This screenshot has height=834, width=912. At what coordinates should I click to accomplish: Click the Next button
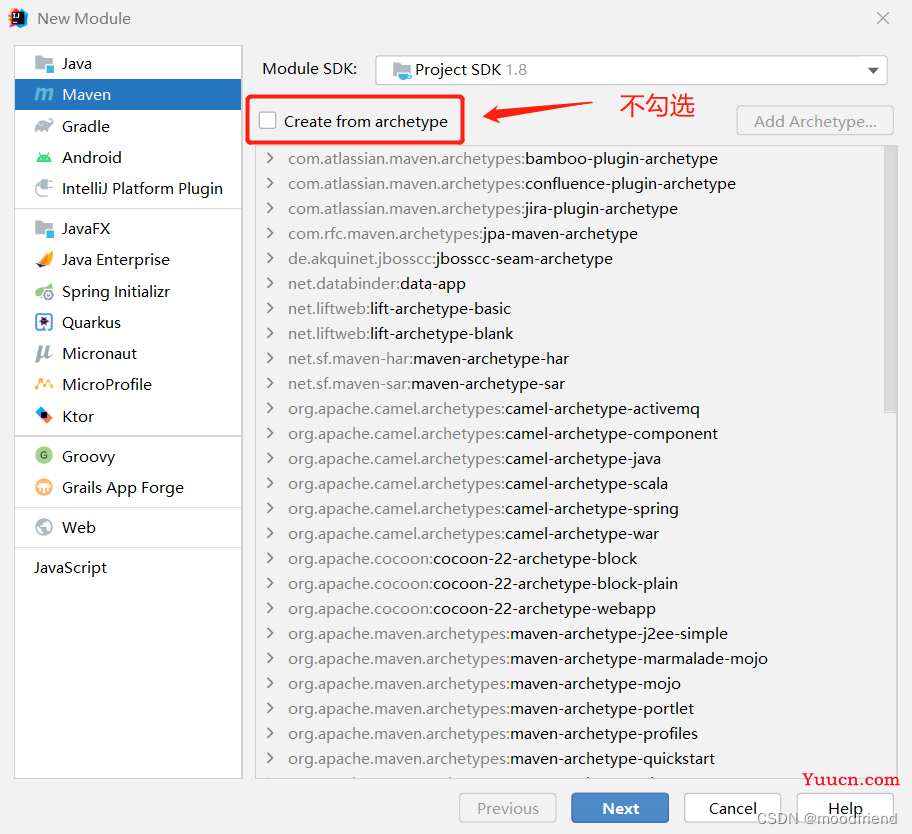point(620,808)
